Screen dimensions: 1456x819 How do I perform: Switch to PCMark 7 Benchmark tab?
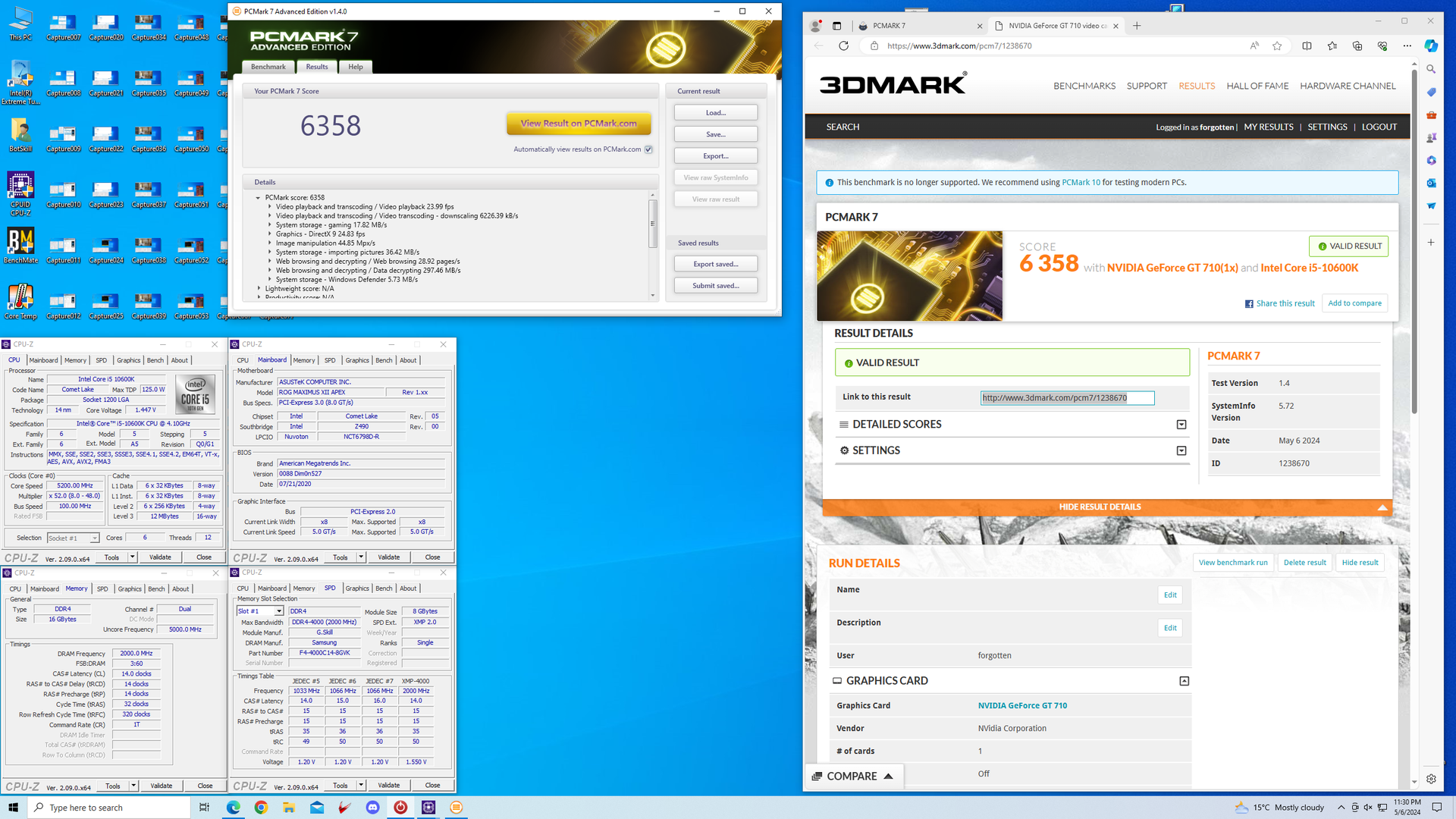(268, 67)
